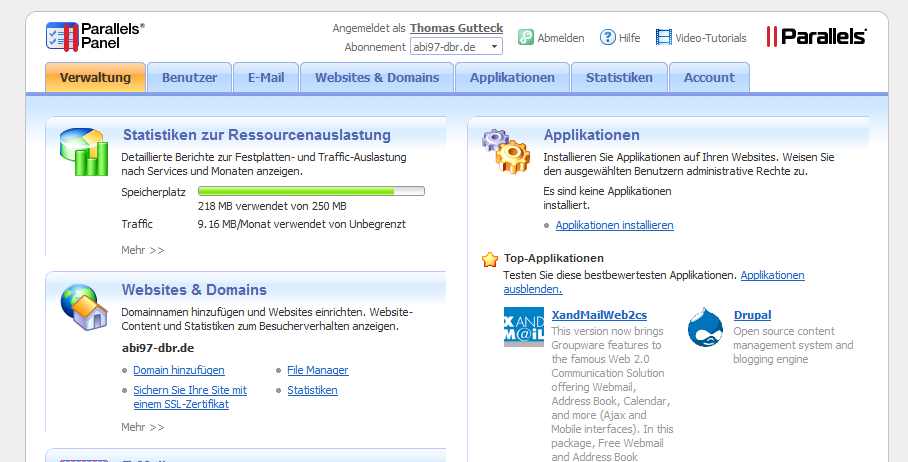Click the Websites & Domains globe house icon
The height and width of the screenshot is (462, 908).
click(85, 307)
